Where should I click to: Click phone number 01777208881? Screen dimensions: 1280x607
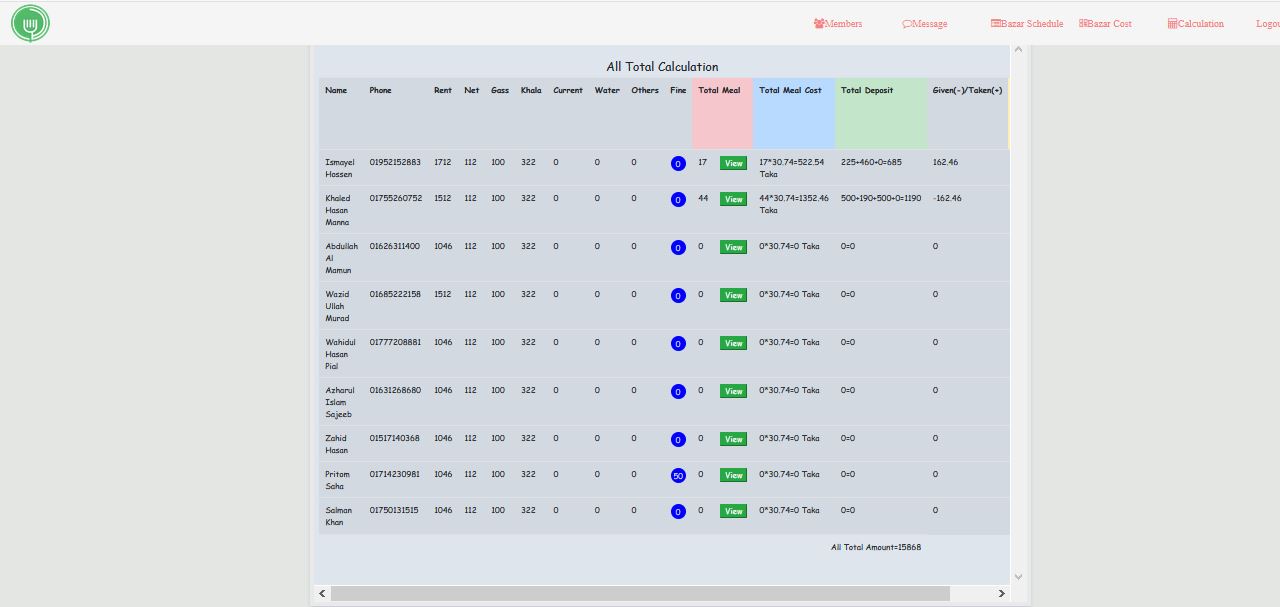coord(395,342)
